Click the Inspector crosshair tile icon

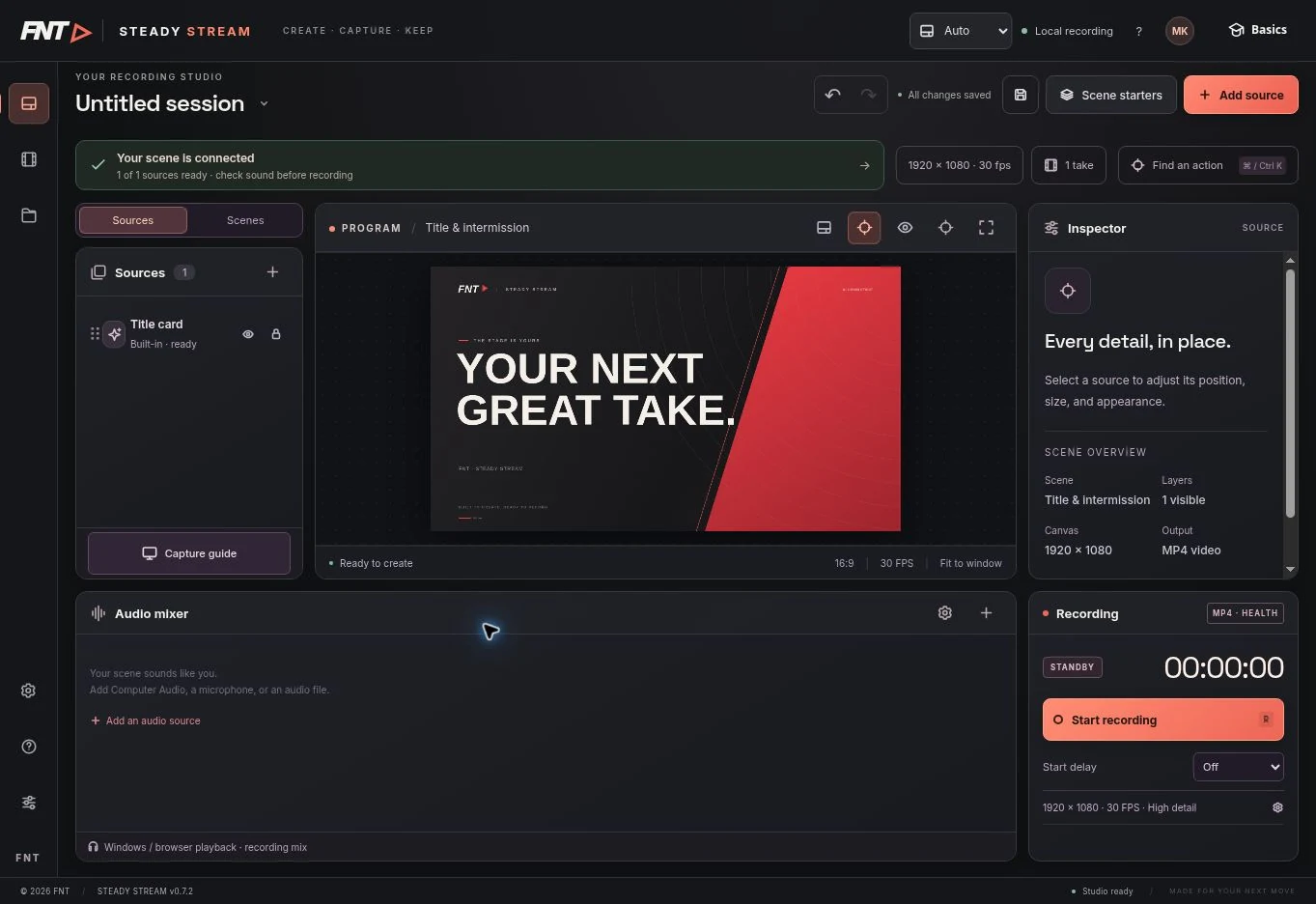click(x=1068, y=291)
